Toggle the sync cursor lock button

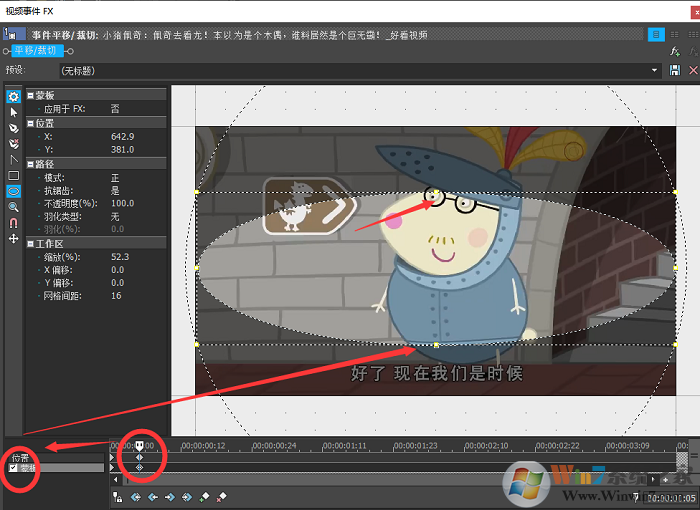click(119, 496)
